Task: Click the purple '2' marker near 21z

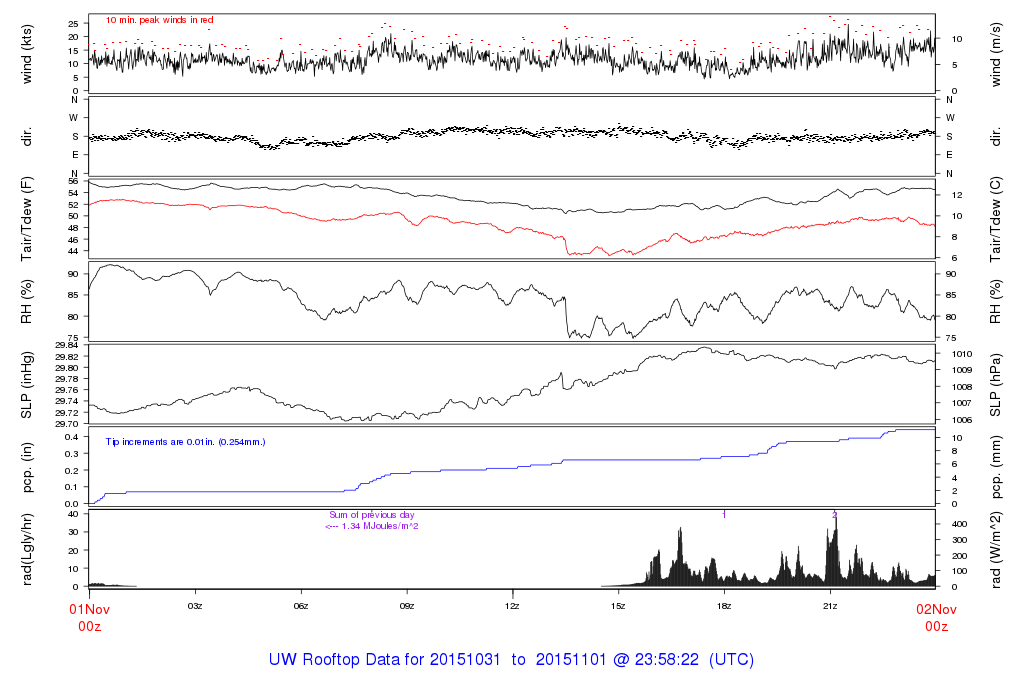Action: pyautogui.click(x=835, y=515)
